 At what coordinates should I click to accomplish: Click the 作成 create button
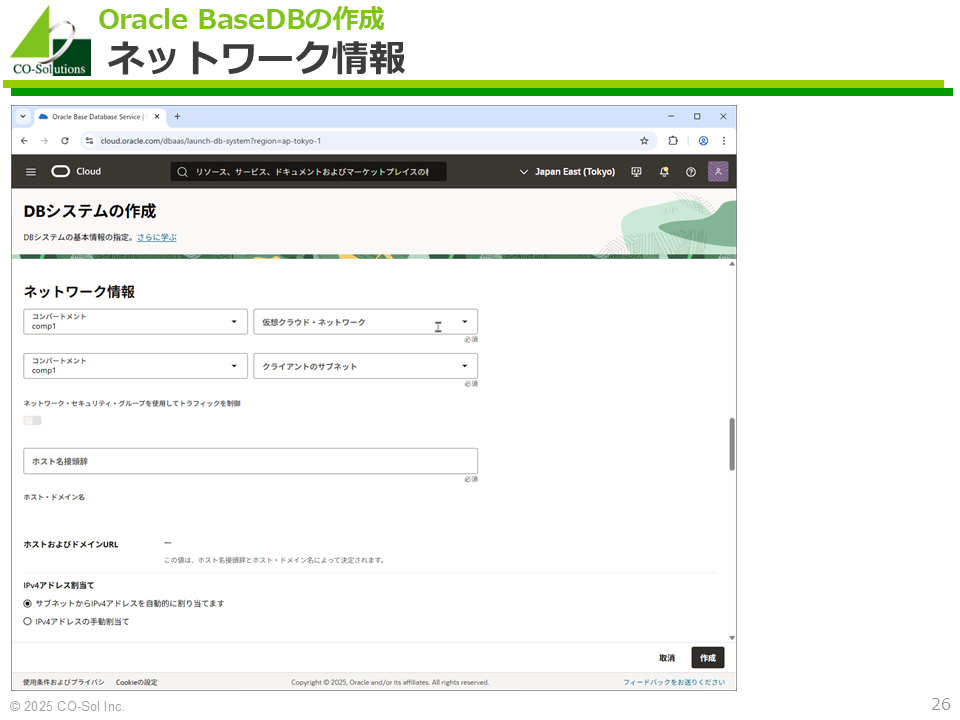pyautogui.click(x=708, y=658)
